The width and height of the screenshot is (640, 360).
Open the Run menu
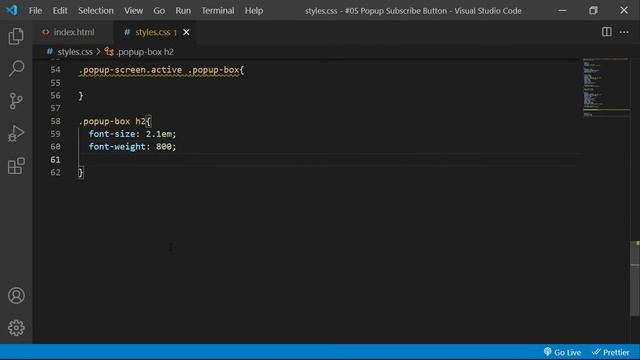pos(183,11)
